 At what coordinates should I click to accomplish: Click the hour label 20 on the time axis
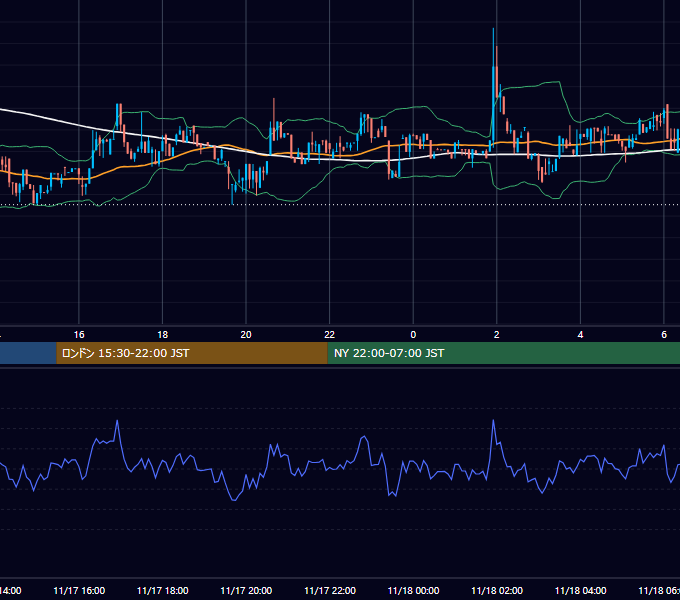coord(246,335)
